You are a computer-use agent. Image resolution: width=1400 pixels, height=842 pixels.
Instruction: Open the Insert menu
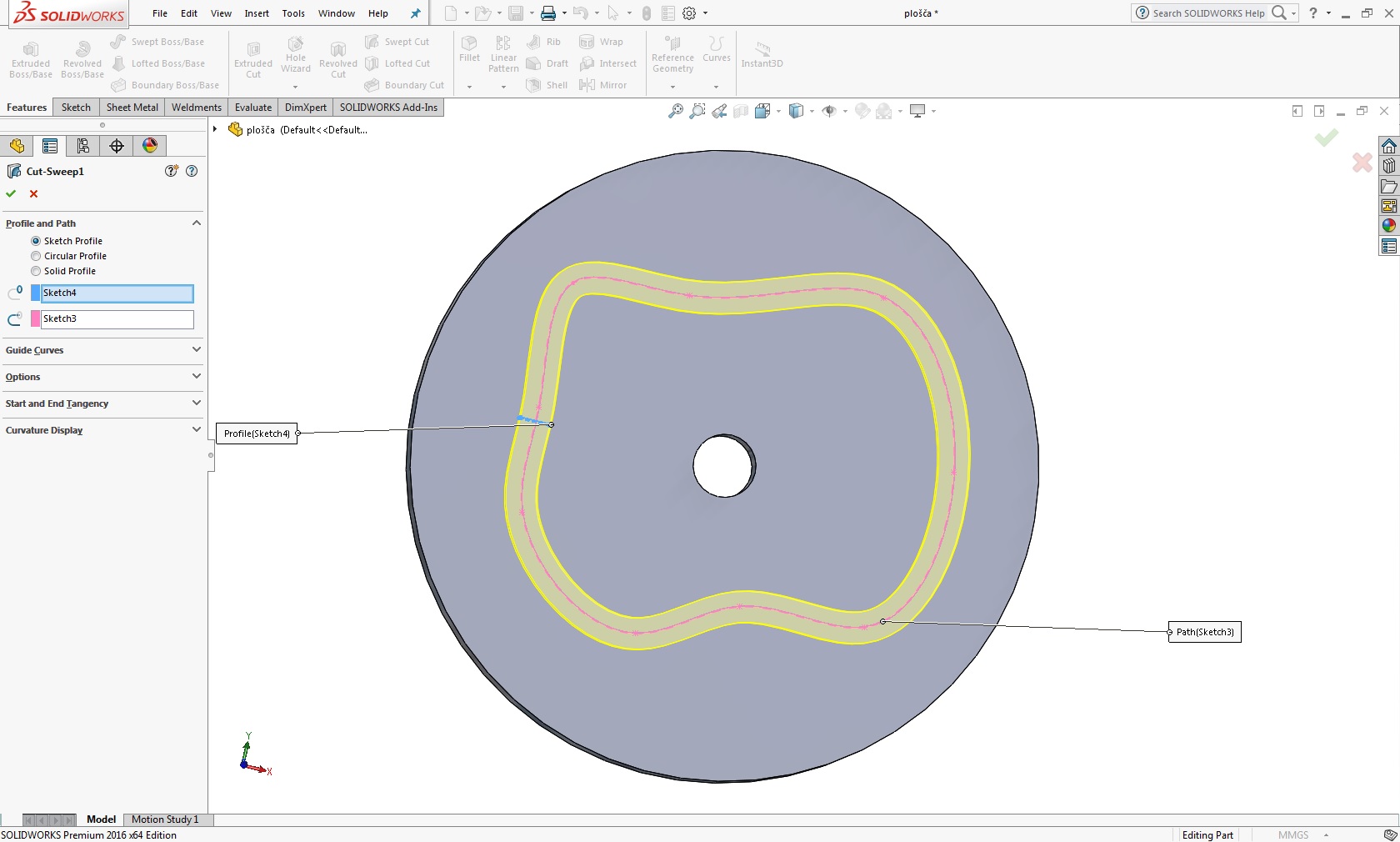257,13
